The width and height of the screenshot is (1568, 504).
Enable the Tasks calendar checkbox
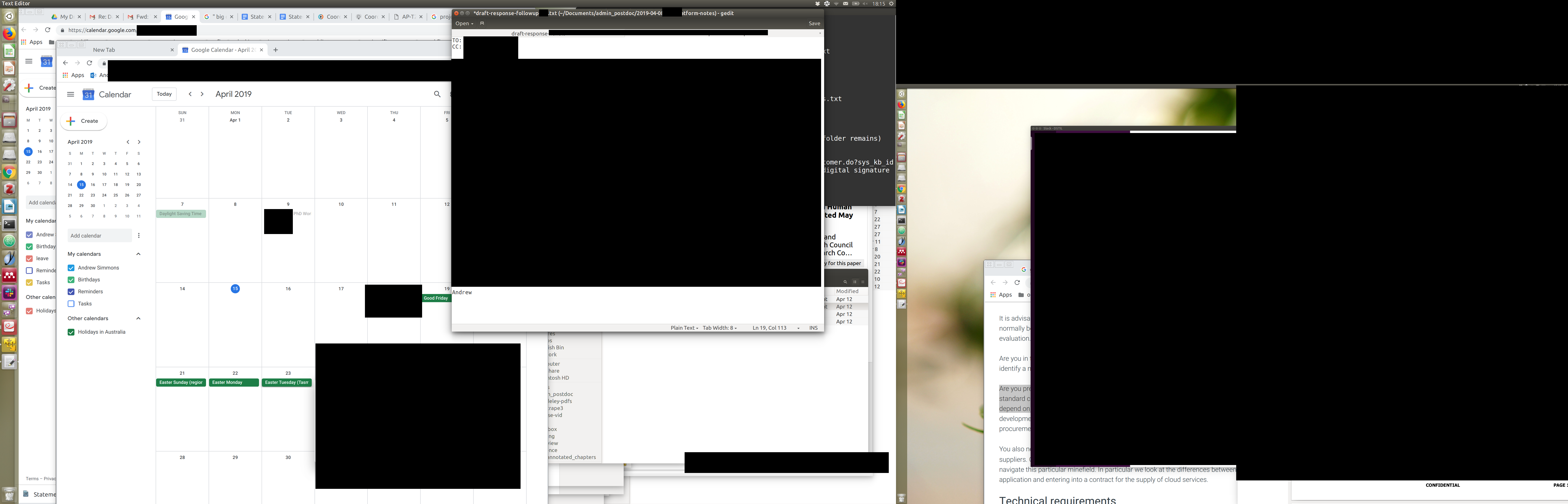(x=71, y=304)
